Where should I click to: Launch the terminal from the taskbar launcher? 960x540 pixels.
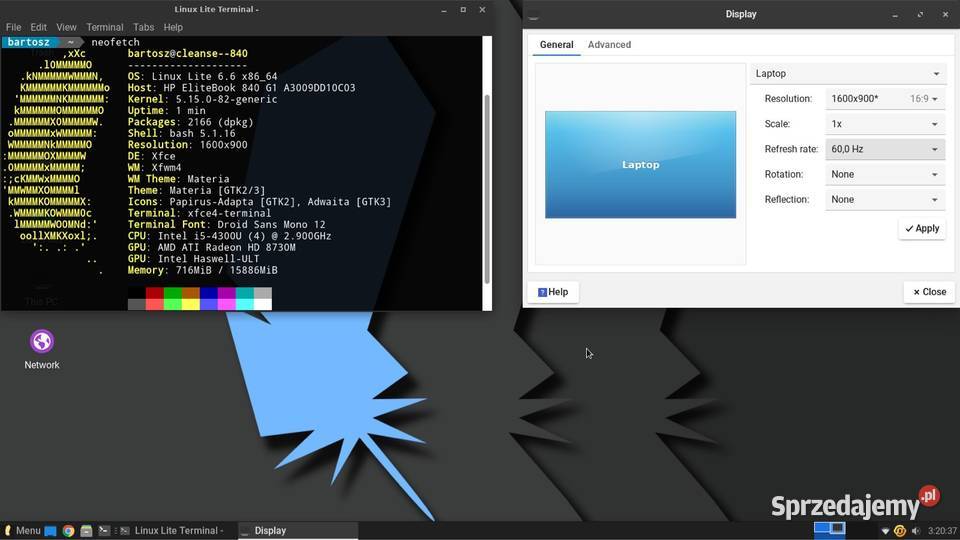(x=104, y=531)
